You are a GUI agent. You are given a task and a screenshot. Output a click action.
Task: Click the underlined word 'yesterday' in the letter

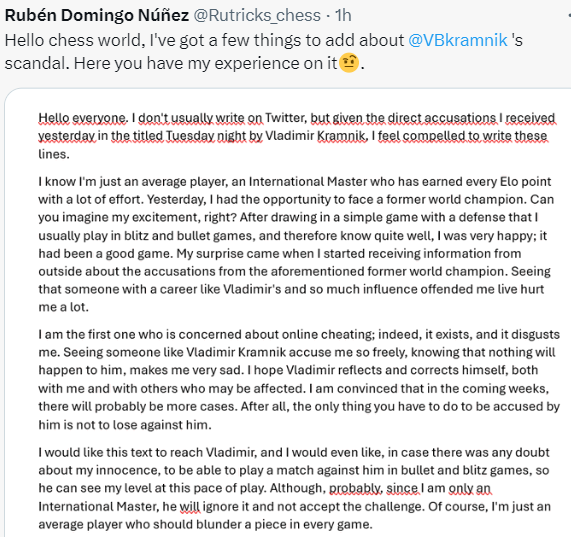pos(67,136)
